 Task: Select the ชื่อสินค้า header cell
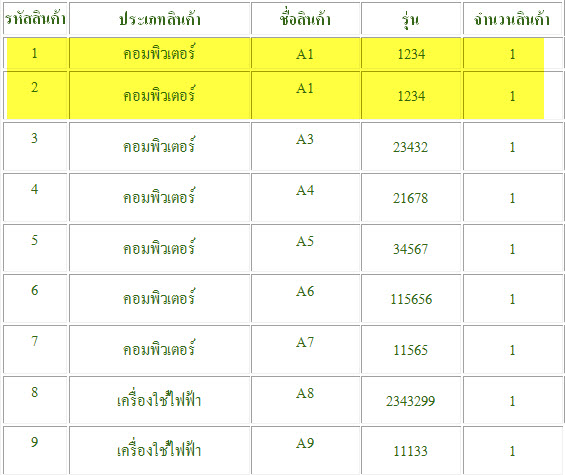(306, 19)
